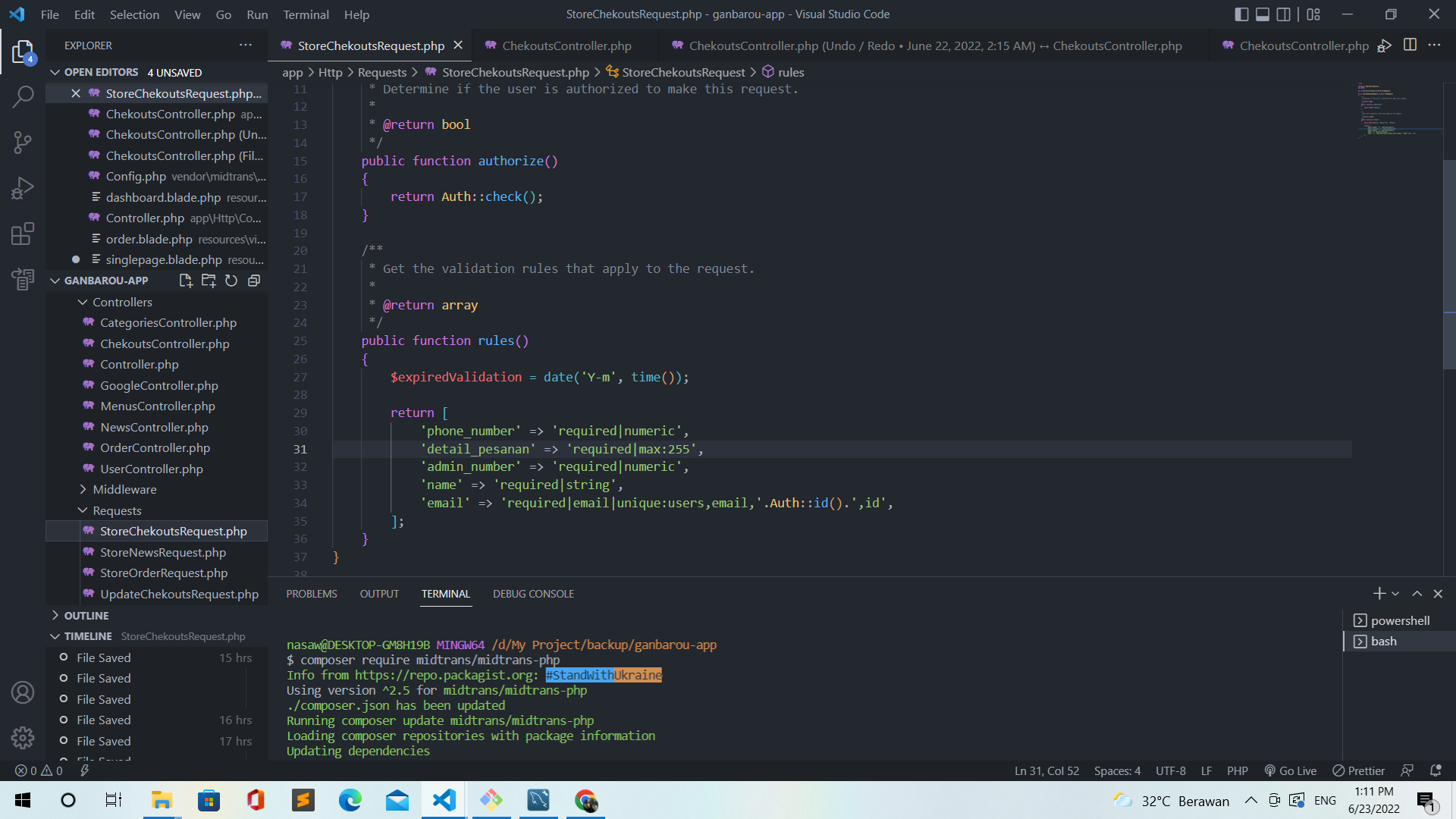Collapse all folders in Explorer icon
This screenshot has height=819, width=1456.
pyautogui.click(x=254, y=281)
